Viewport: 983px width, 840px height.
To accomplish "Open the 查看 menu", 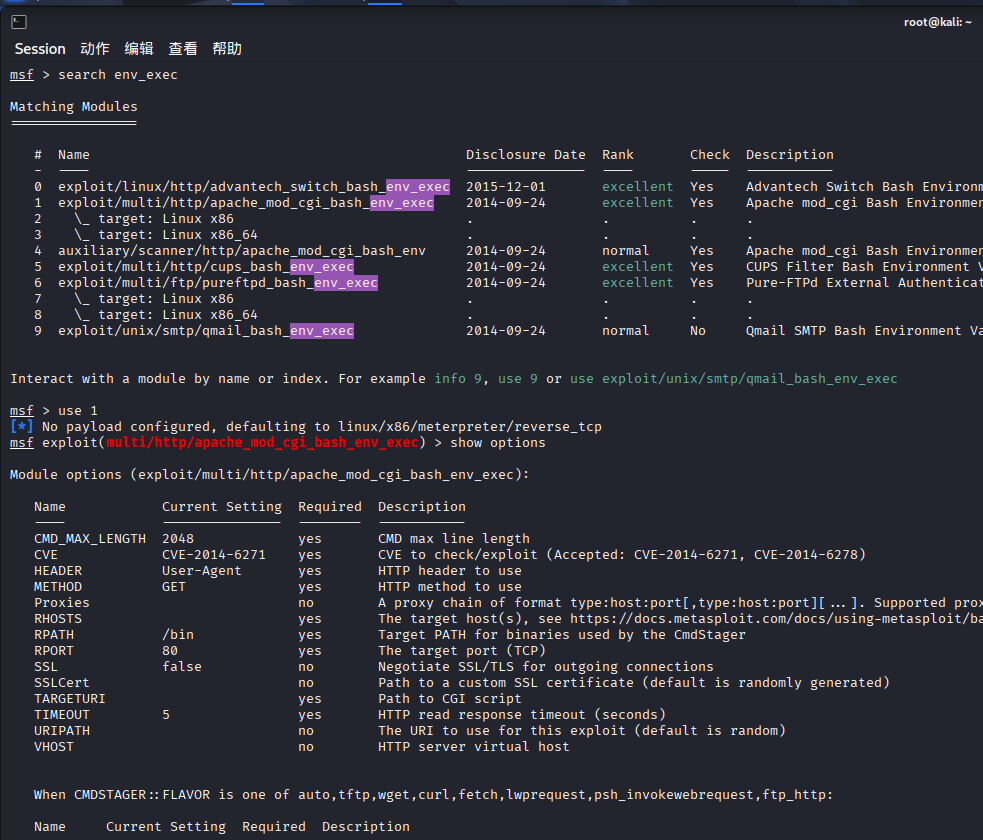I will 182,49.
